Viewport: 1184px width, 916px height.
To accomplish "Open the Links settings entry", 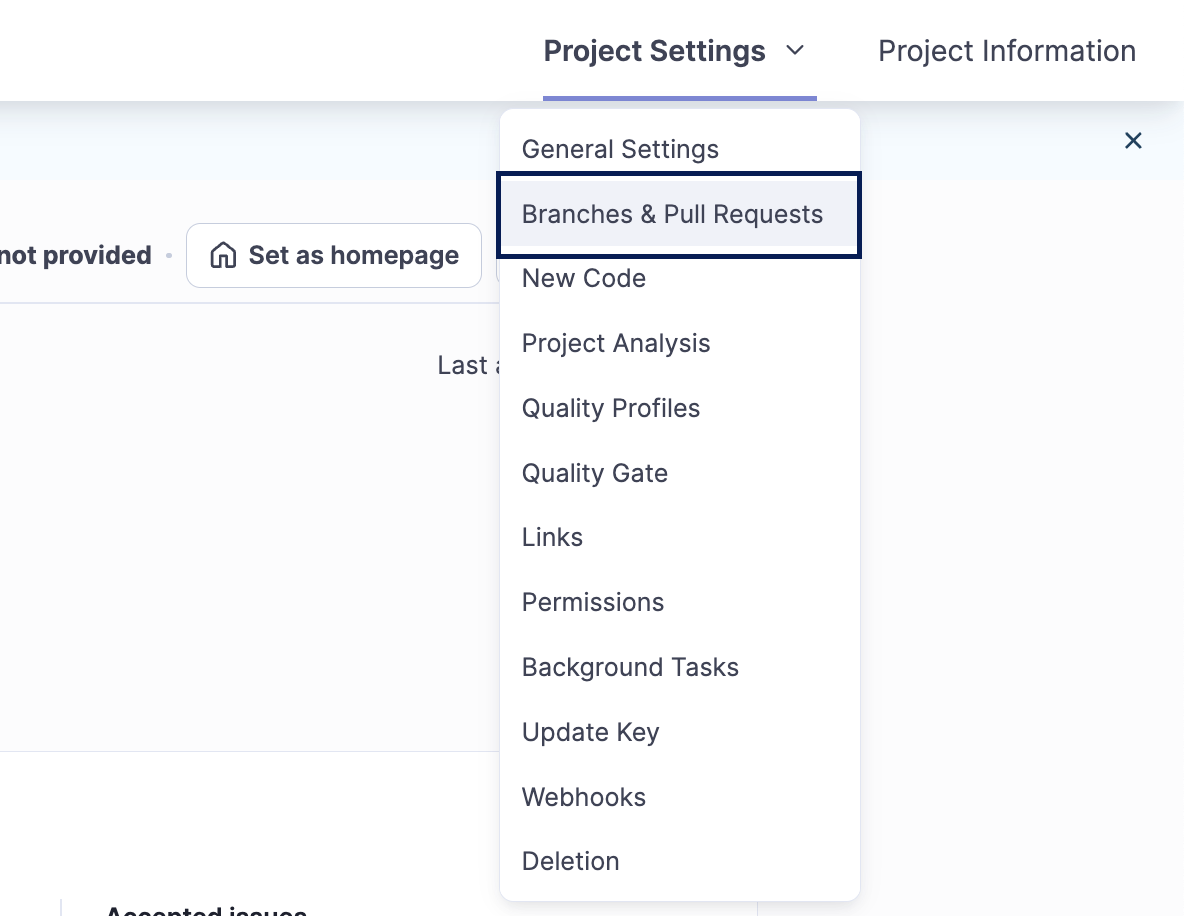I will (x=552, y=537).
